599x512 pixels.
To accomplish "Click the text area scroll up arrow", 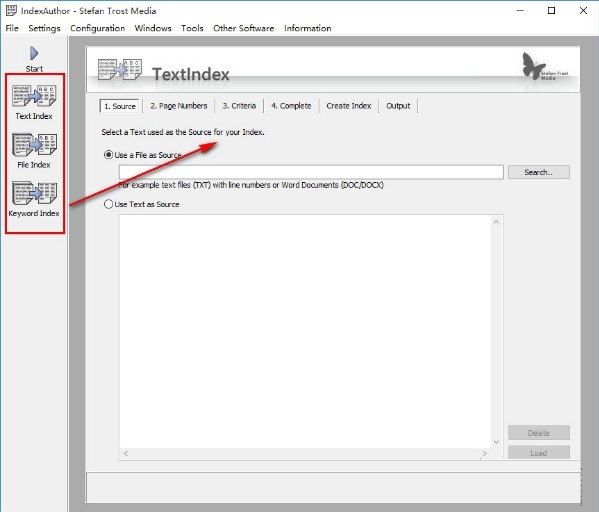I will 496,222.
